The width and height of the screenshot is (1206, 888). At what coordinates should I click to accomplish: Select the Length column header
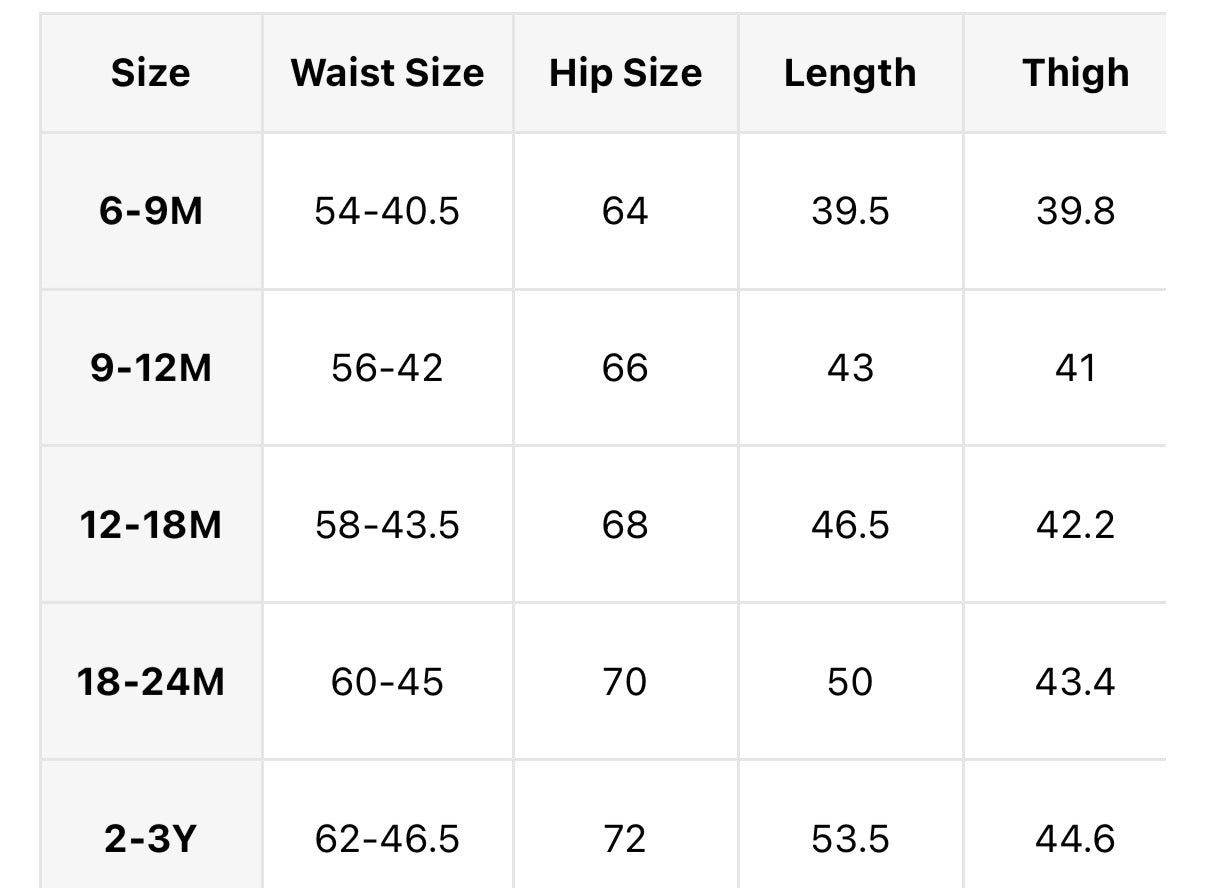coord(850,73)
